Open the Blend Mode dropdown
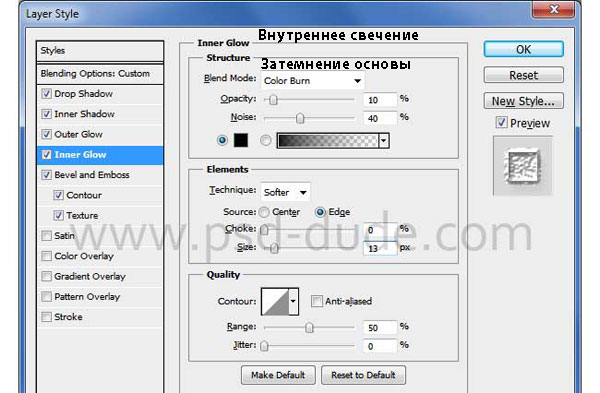This screenshot has width=600, height=393. coord(313,81)
